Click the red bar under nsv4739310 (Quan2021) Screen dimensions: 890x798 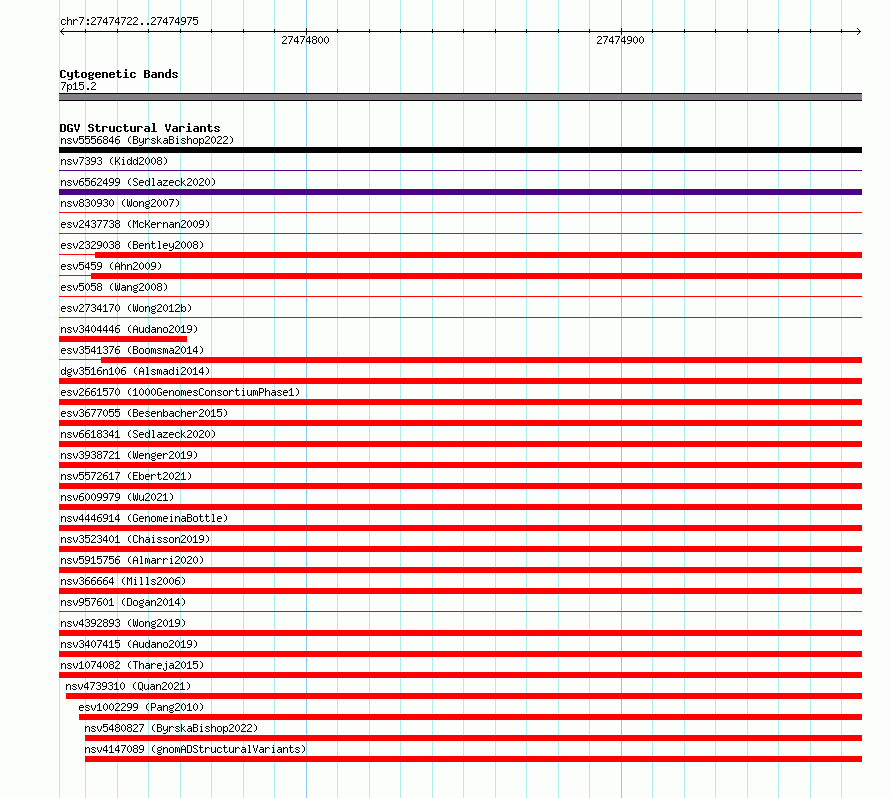coord(464,696)
